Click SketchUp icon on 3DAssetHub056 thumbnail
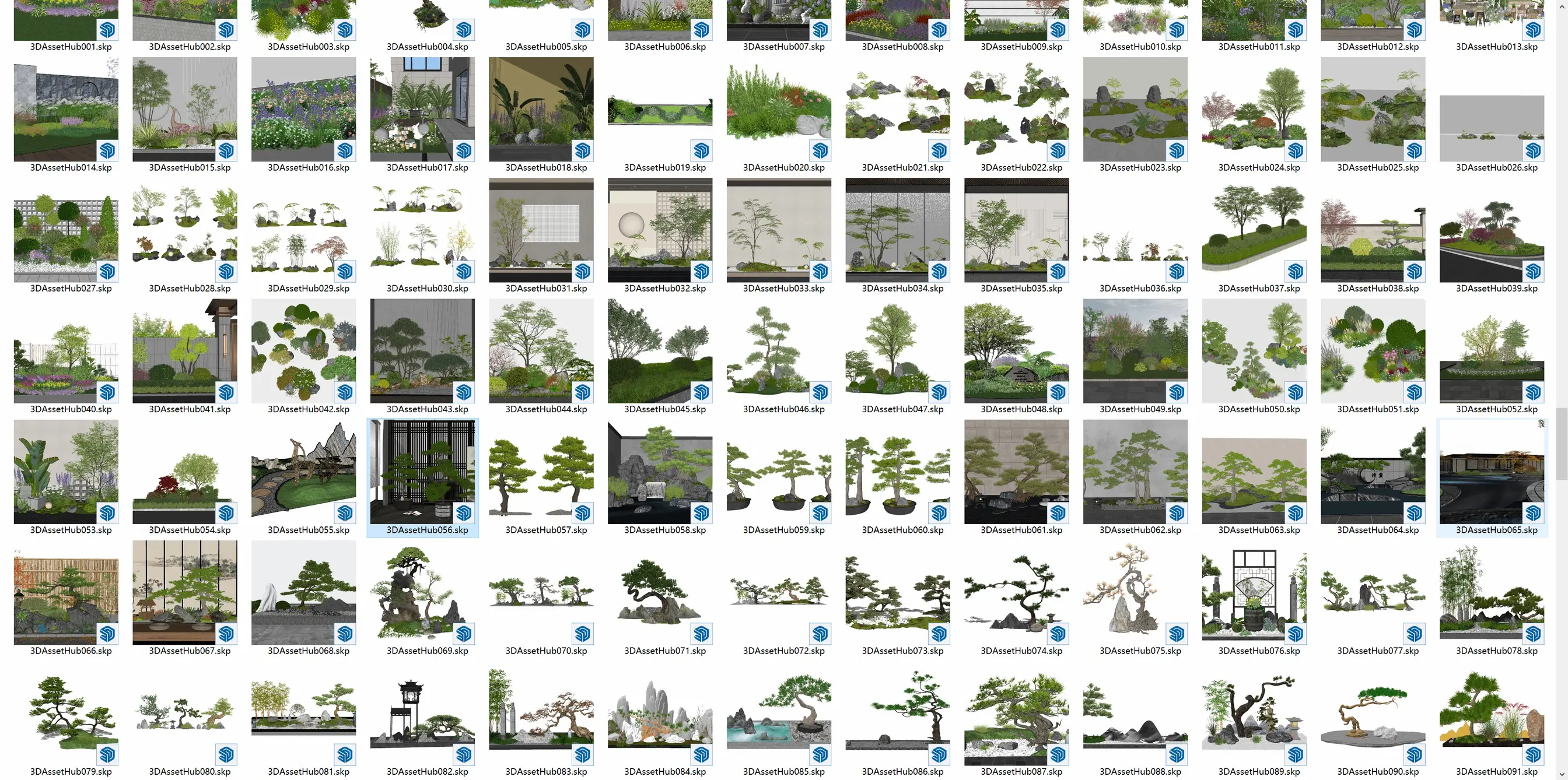The image size is (1568, 780). click(464, 513)
